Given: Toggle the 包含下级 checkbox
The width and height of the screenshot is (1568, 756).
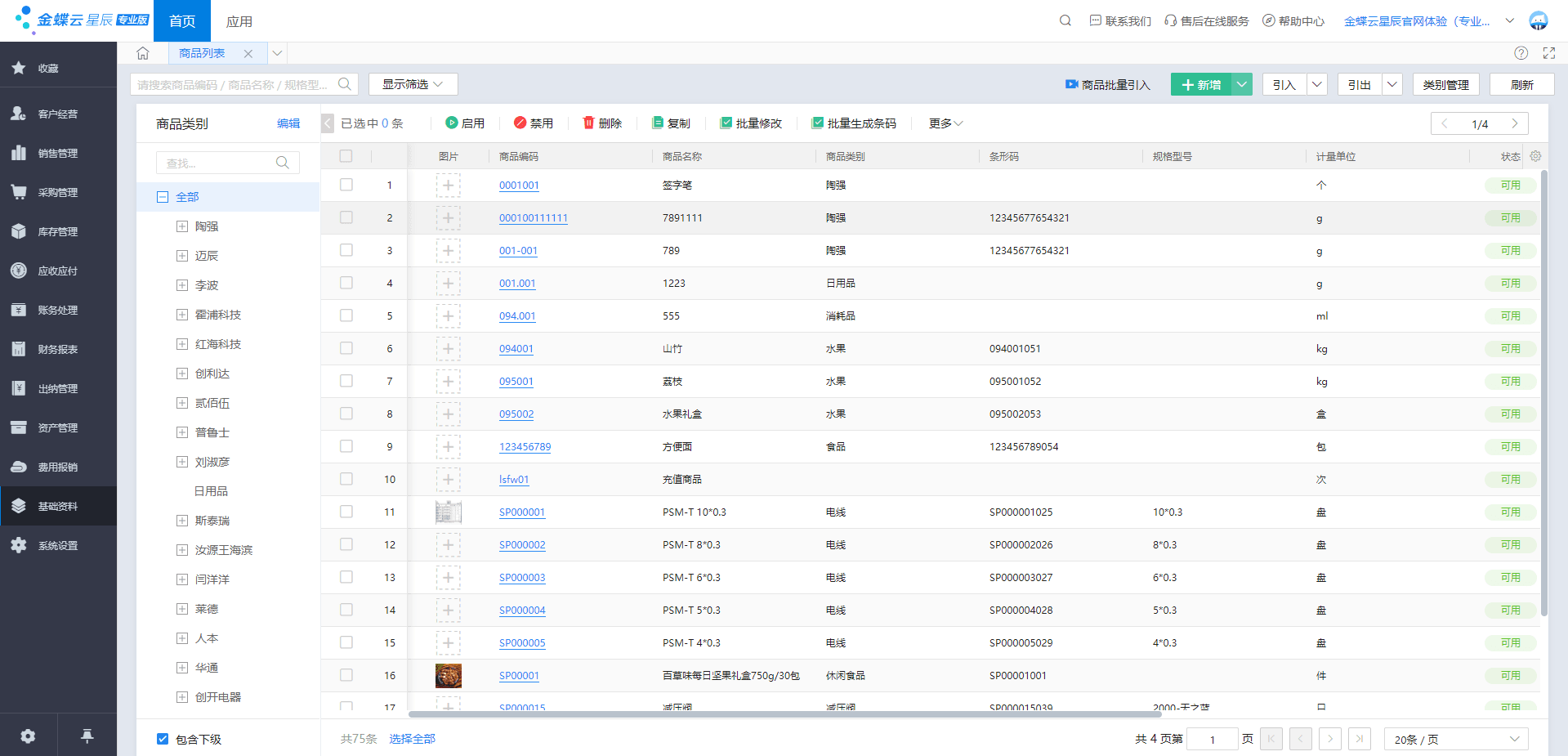Looking at the screenshot, I should (x=163, y=739).
